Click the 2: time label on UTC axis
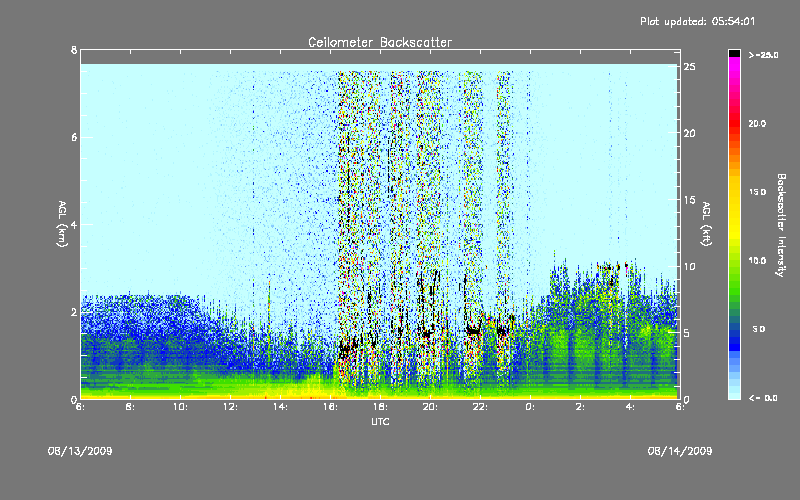This screenshot has width=800, height=500. coord(580,407)
